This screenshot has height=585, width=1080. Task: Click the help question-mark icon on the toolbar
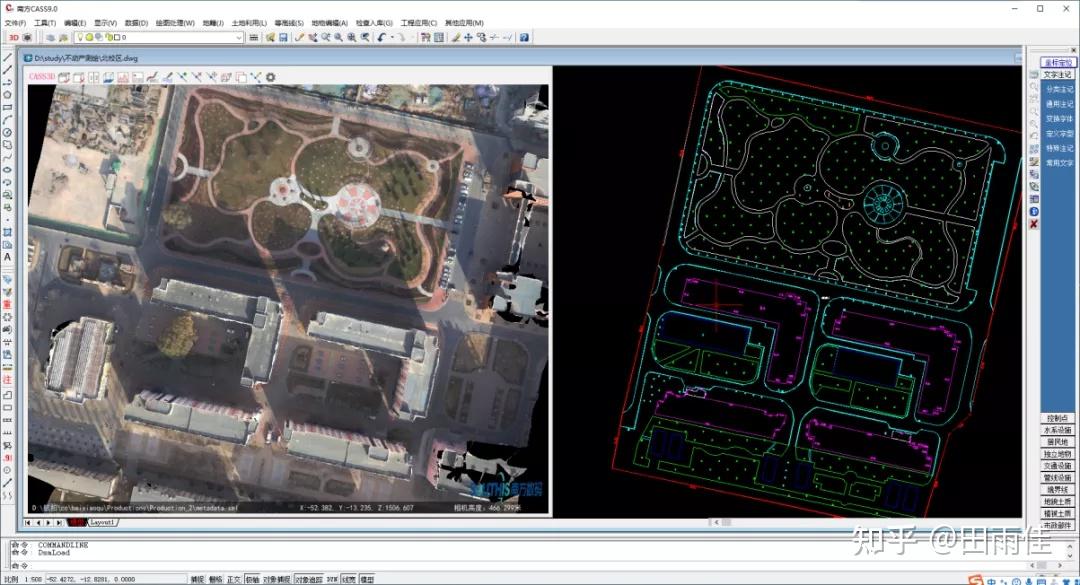(524, 37)
